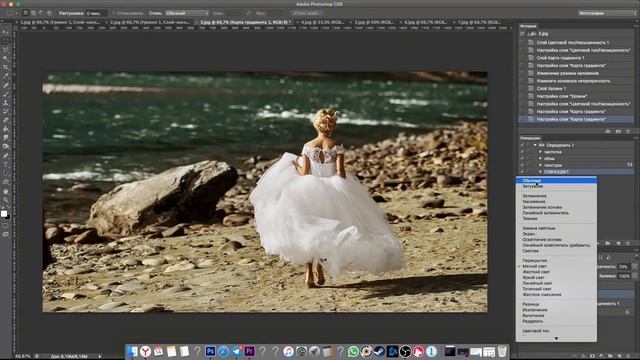The height and width of the screenshot is (360, 640).
Task: Choose 'Перекрытие' blend mode from list
Action: click(x=534, y=260)
